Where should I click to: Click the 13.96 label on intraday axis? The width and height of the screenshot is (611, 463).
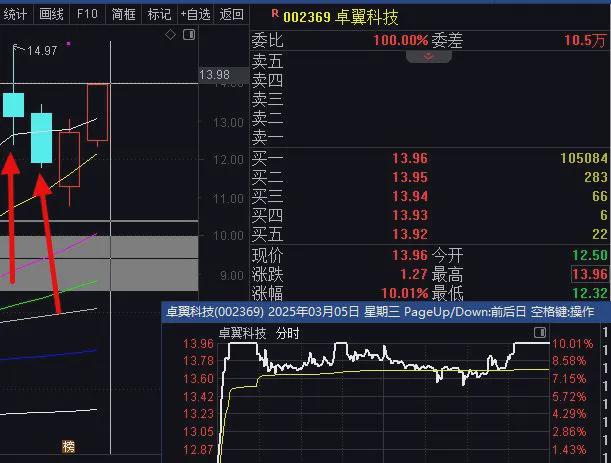pos(198,344)
